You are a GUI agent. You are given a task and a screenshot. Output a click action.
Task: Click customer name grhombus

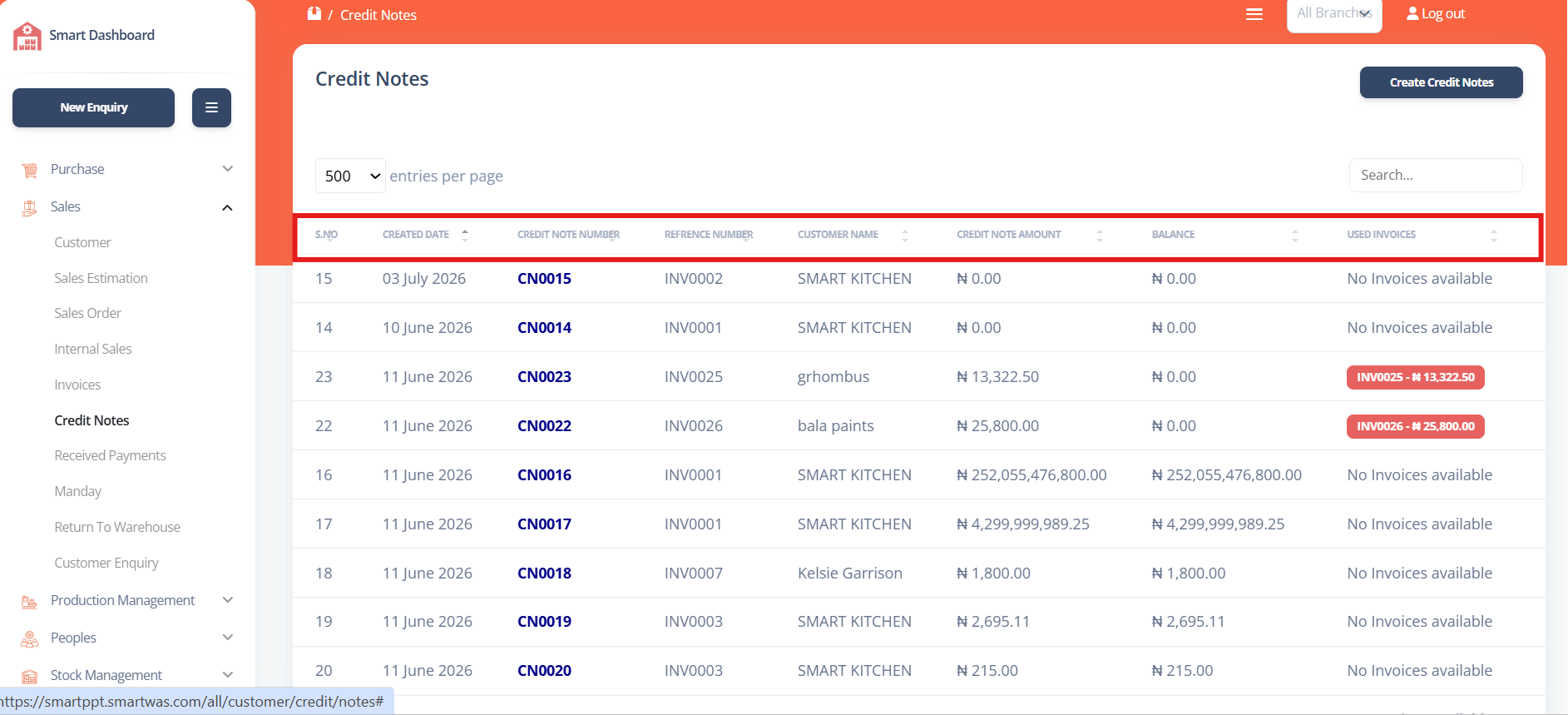(x=833, y=377)
